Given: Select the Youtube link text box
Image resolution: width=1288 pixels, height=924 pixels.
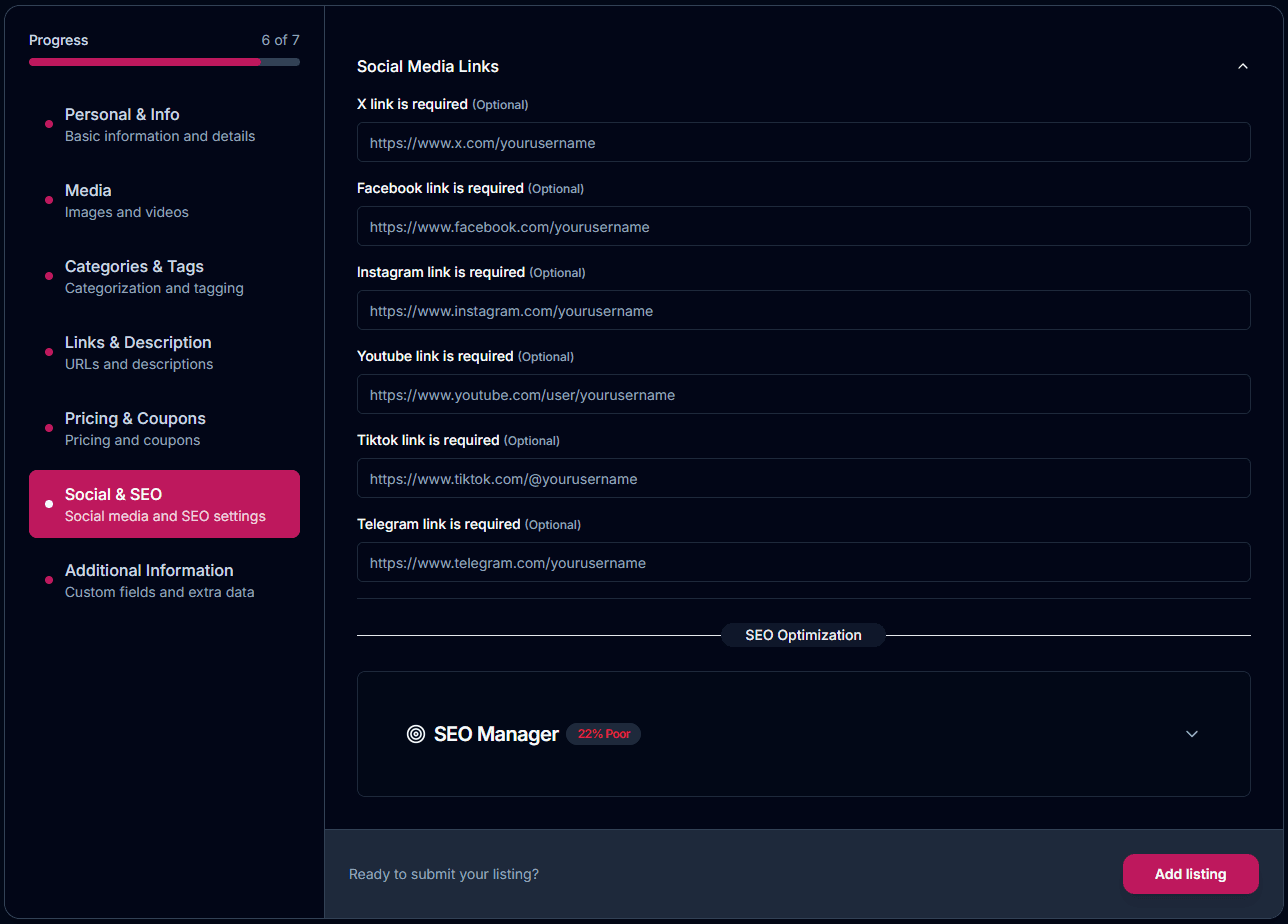Looking at the screenshot, I should (803, 394).
